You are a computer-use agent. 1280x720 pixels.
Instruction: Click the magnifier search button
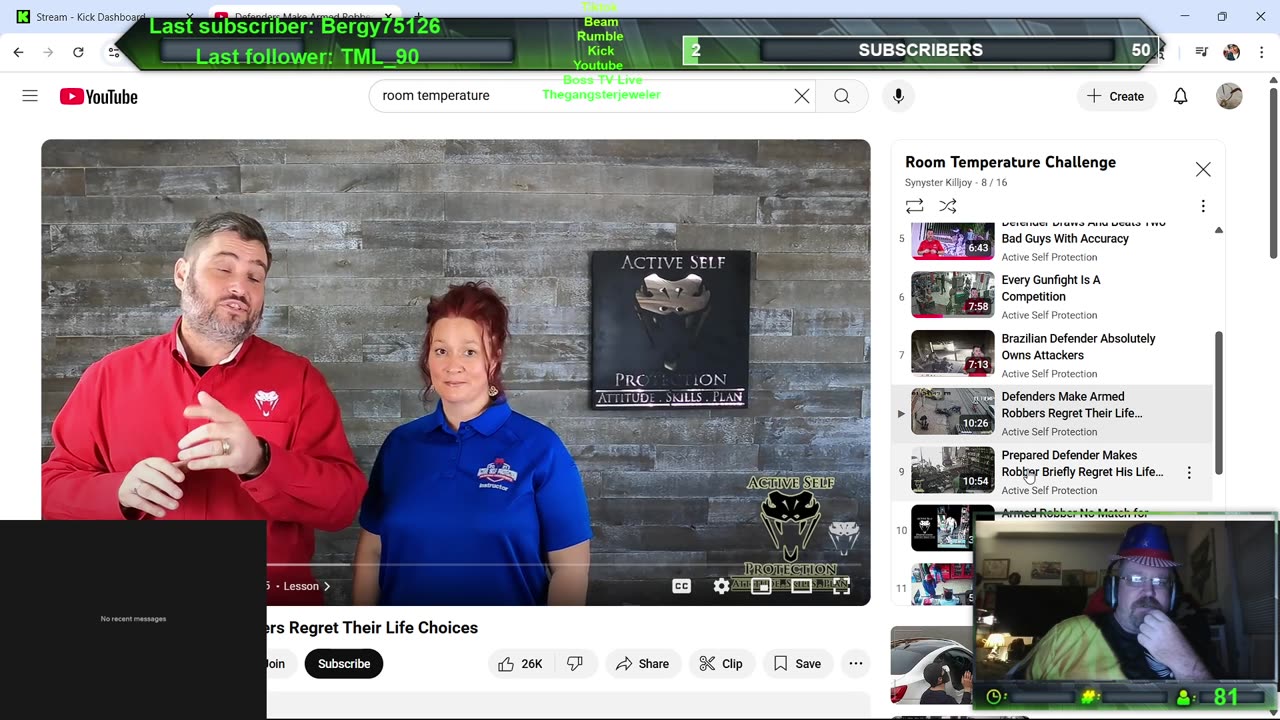coord(842,96)
